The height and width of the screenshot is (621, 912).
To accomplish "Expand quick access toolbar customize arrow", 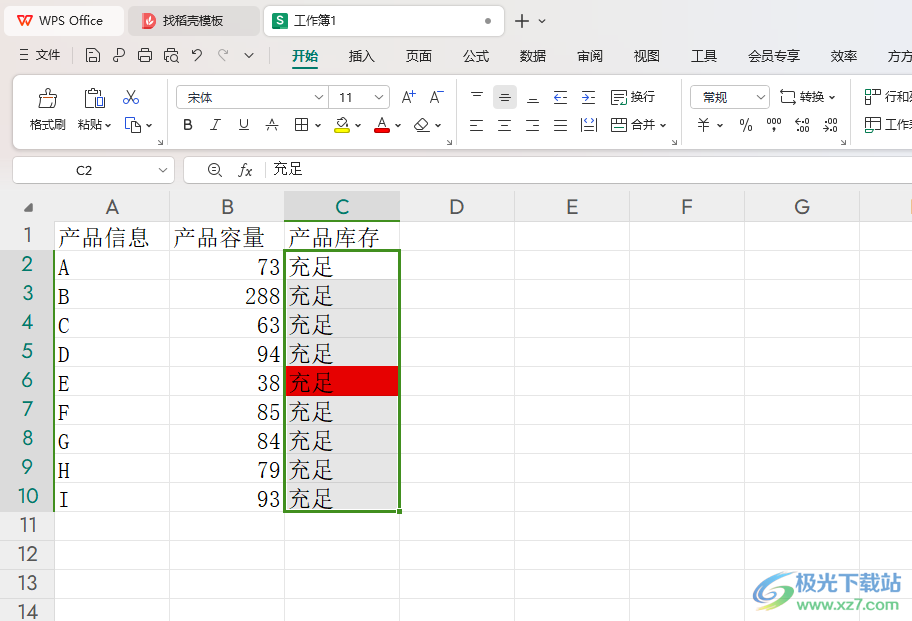I will [249, 55].
